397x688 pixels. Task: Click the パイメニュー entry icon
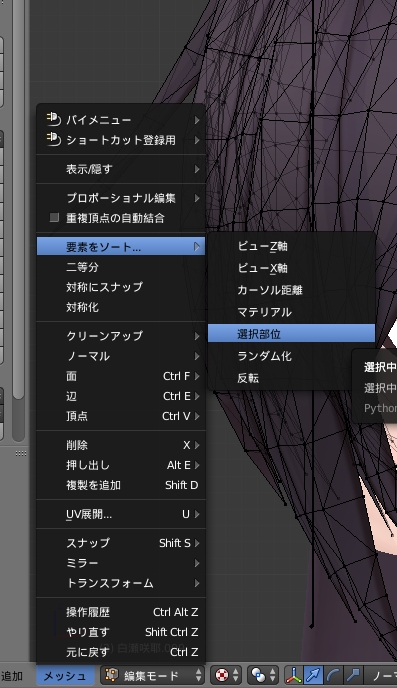(54, 119)
